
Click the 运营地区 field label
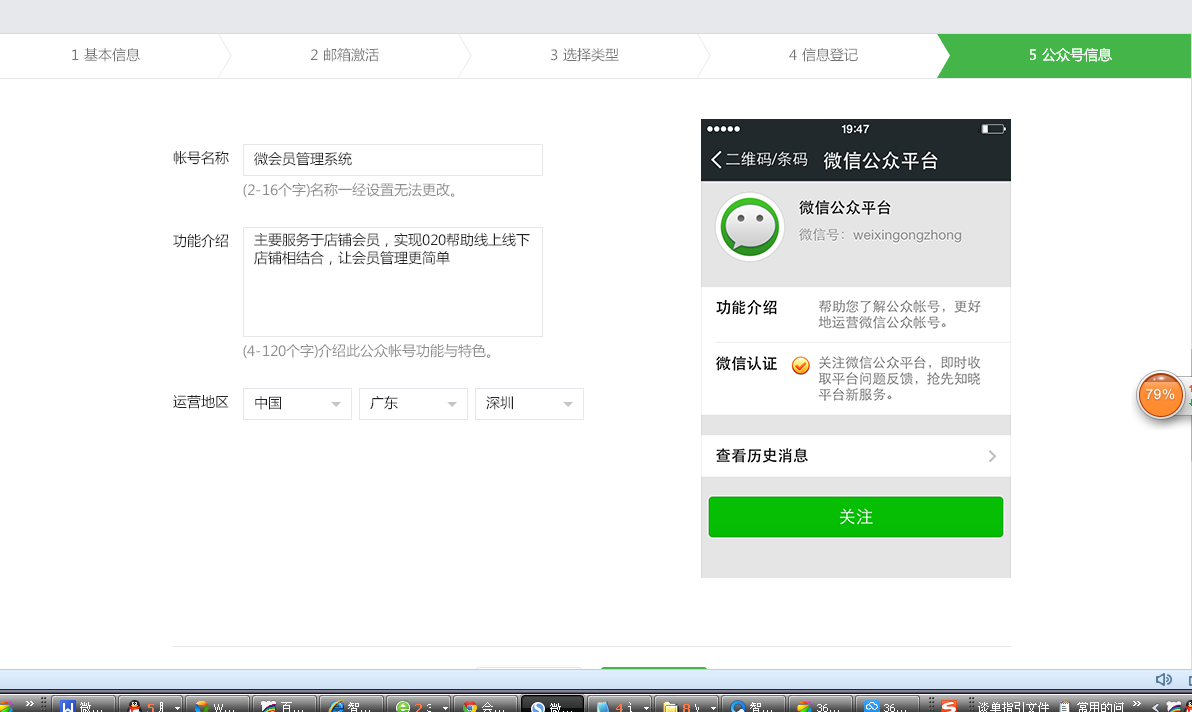click(201, 402)
